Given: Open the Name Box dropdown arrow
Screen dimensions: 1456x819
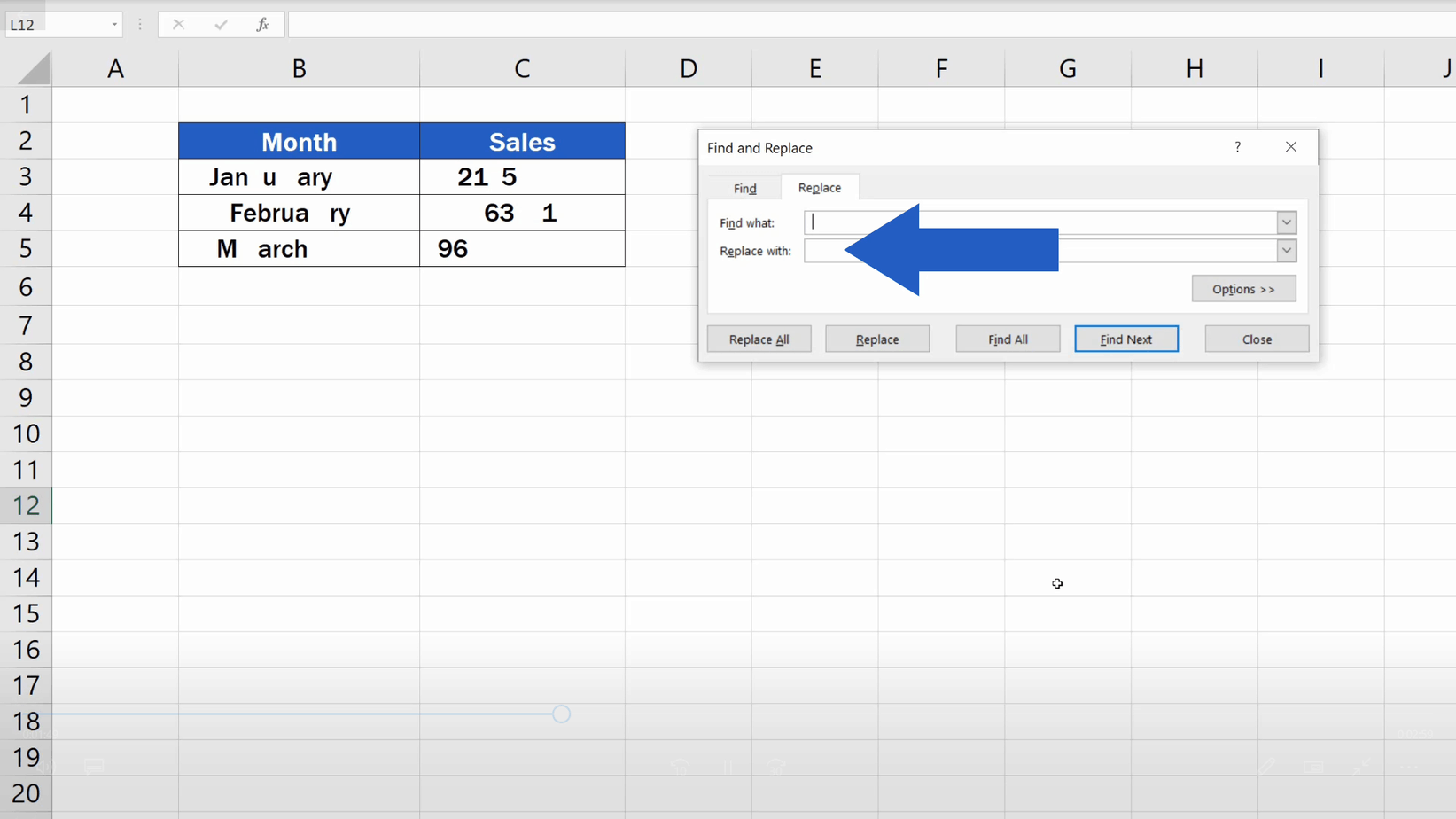Looking at the screenshot, I should pos(114,24).
